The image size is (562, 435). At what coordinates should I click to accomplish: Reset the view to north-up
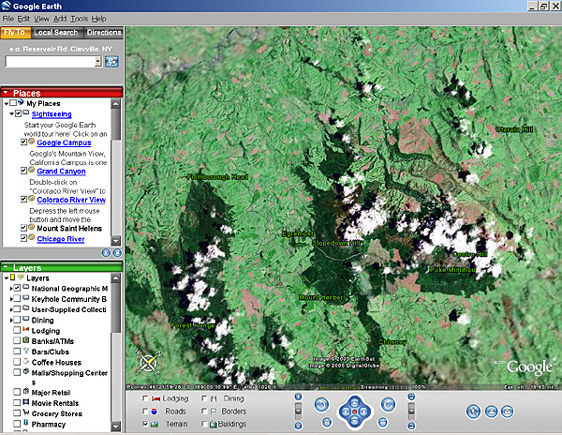click(327, 423)
